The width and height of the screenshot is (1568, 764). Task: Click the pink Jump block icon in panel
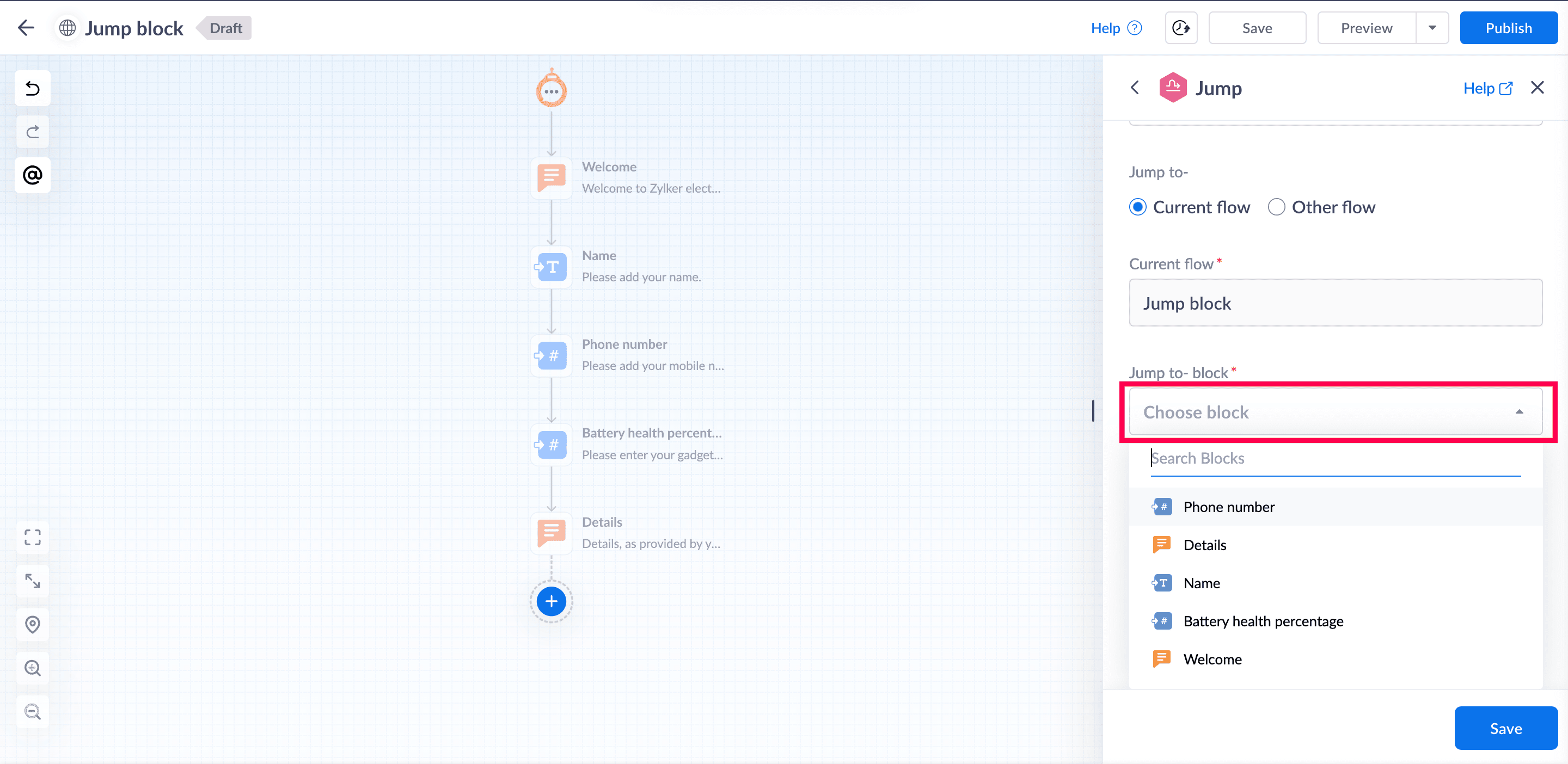(1173, 88)
